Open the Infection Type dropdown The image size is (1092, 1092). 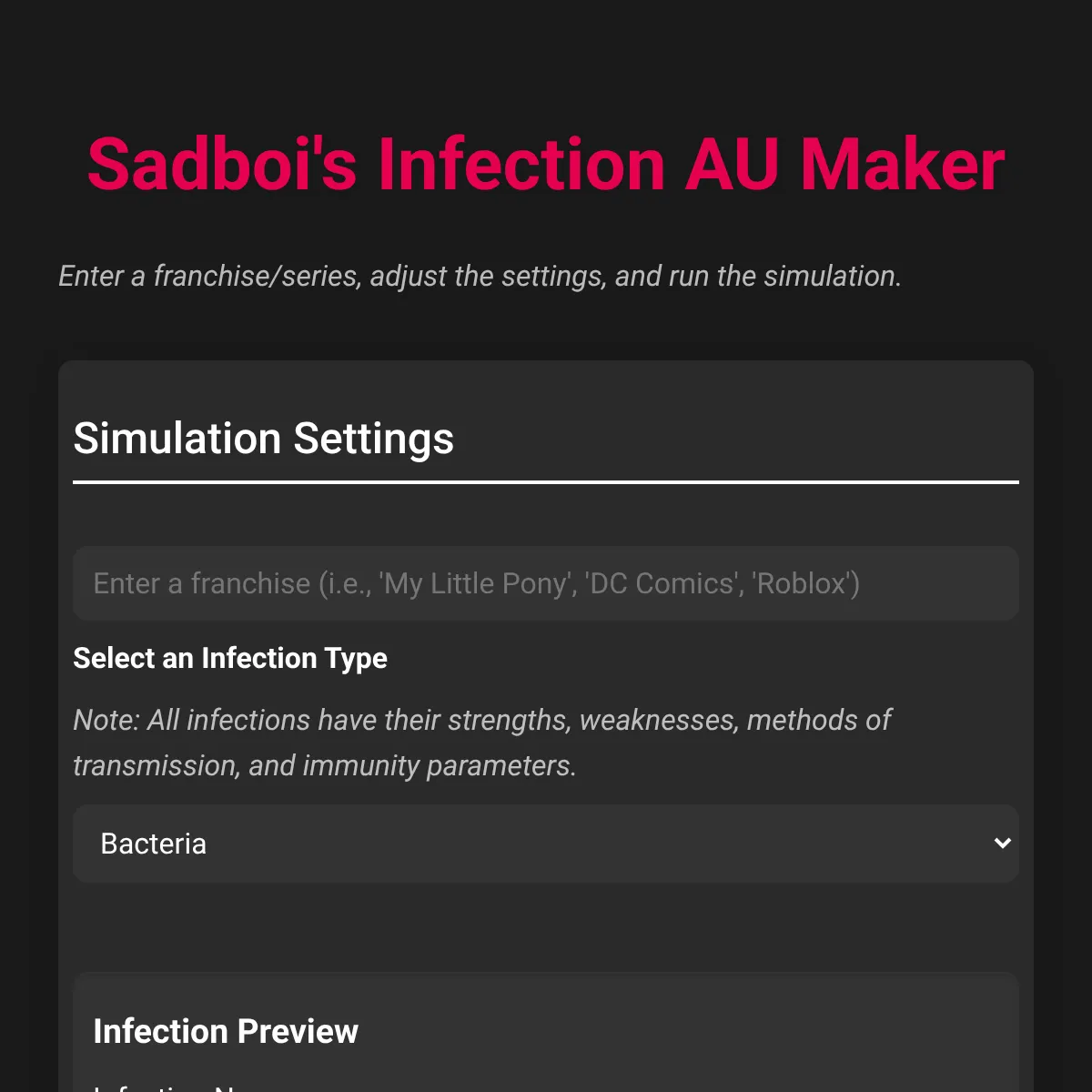546,844
